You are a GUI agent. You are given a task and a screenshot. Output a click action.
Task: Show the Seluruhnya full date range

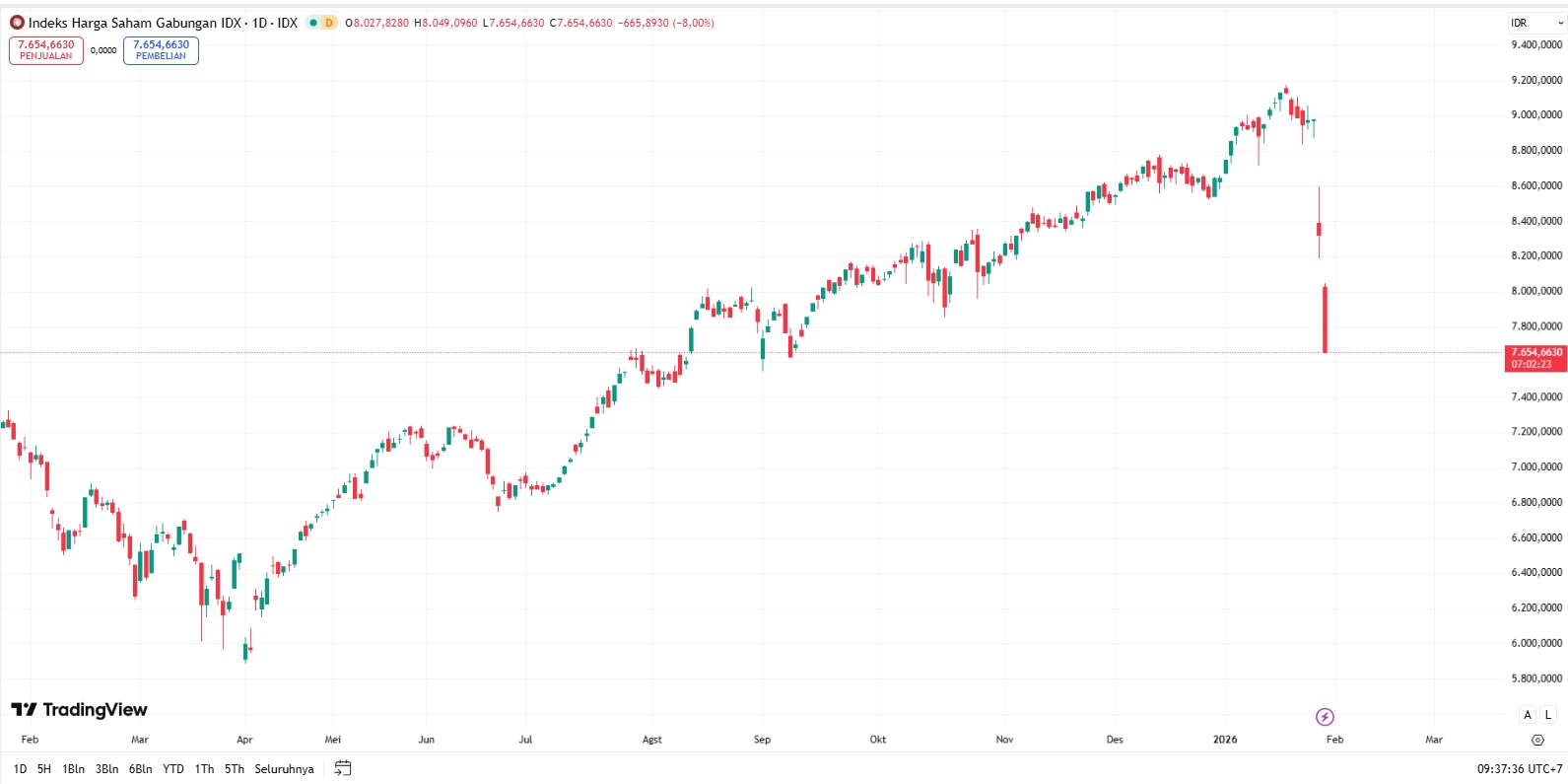click(284, 769)
